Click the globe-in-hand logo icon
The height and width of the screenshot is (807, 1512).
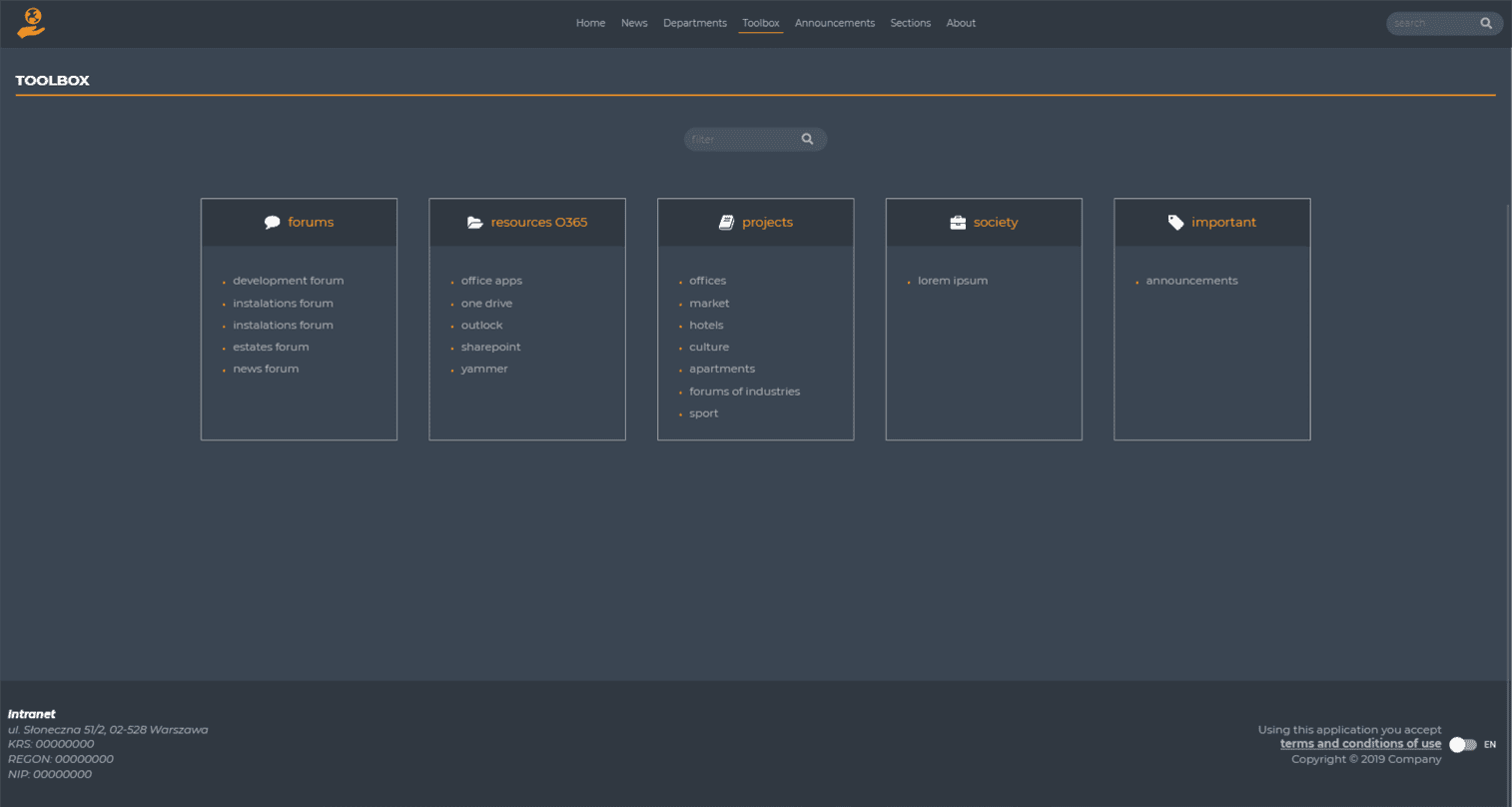(32, 23)
